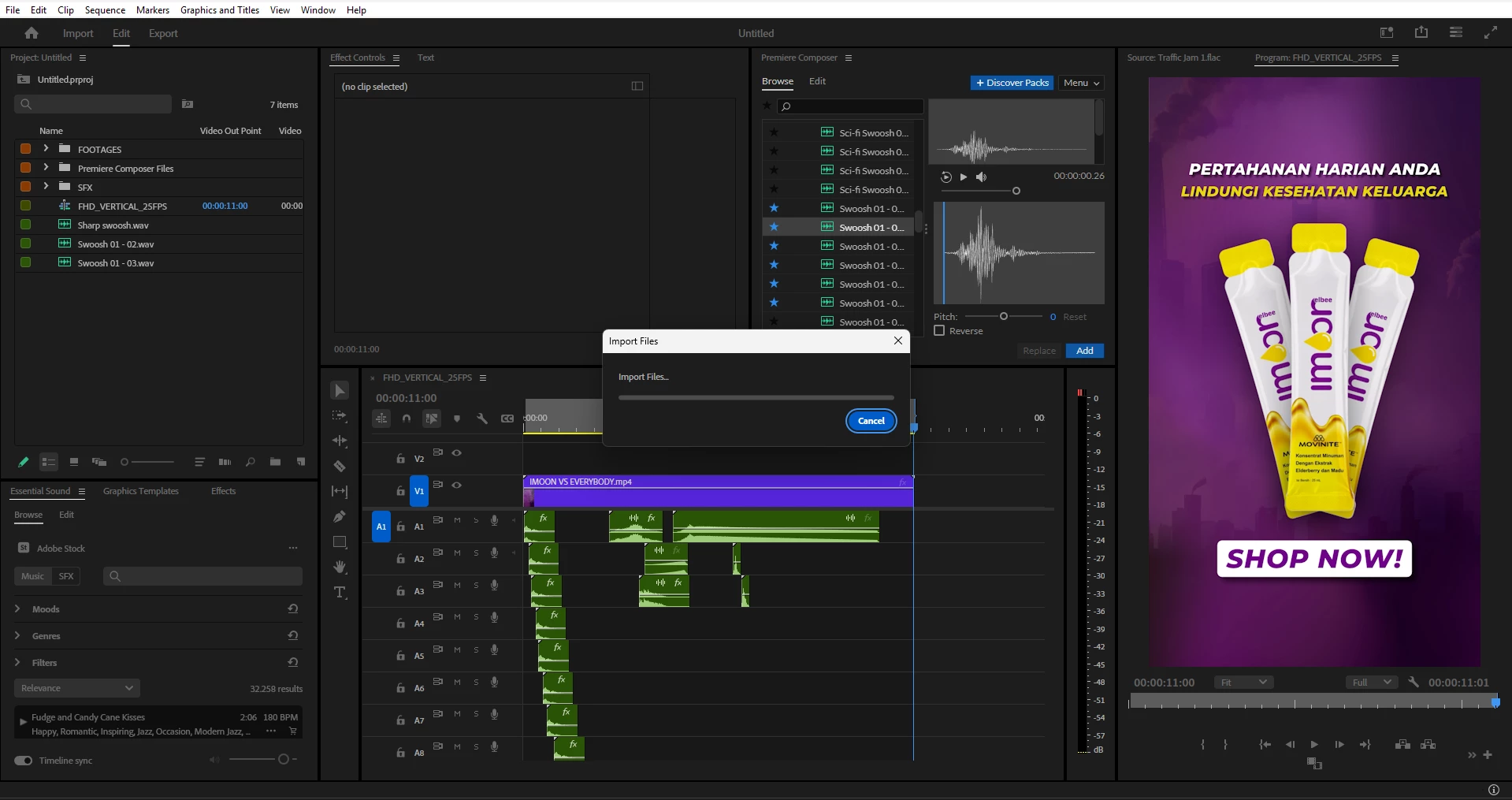Image resolution: width=1512 pixels, height=800 pixels.
Task: Select the Ripple Edit tool
Action: click(340, 441)
